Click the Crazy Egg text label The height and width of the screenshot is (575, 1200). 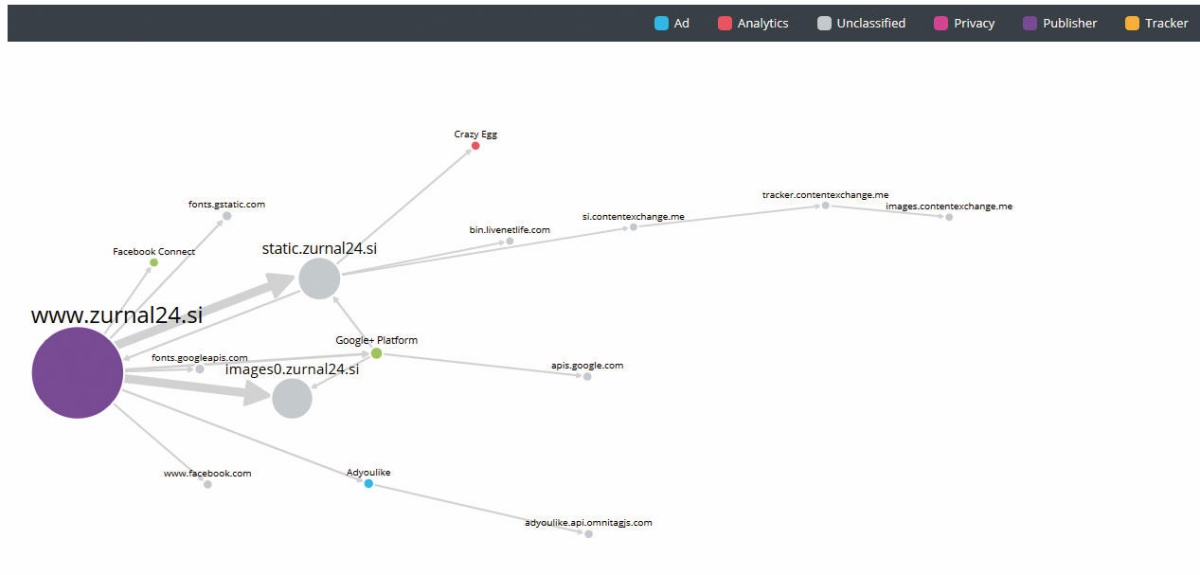[x=475, y=133]
